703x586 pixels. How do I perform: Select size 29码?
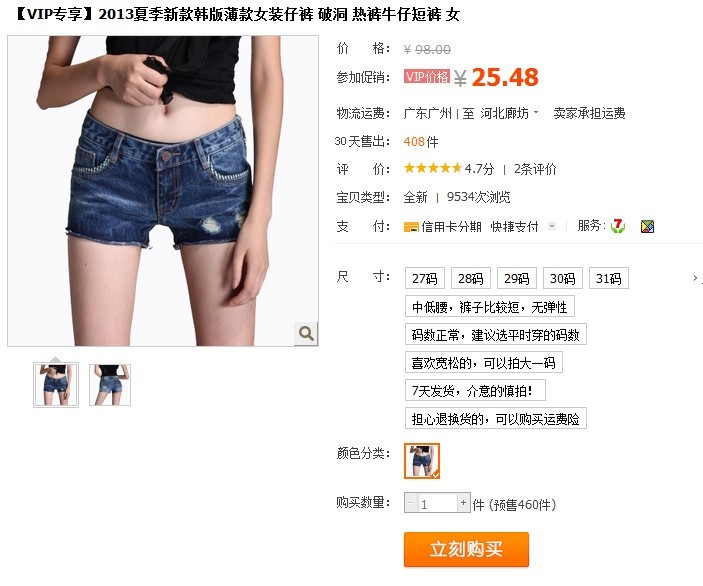click(516, 278)
